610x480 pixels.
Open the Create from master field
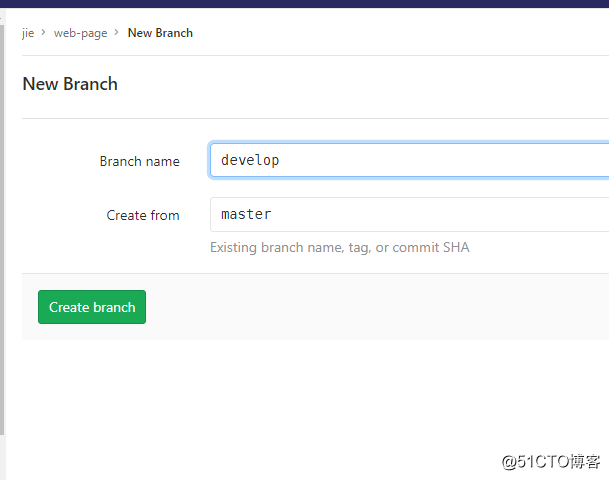pos(410,214)
